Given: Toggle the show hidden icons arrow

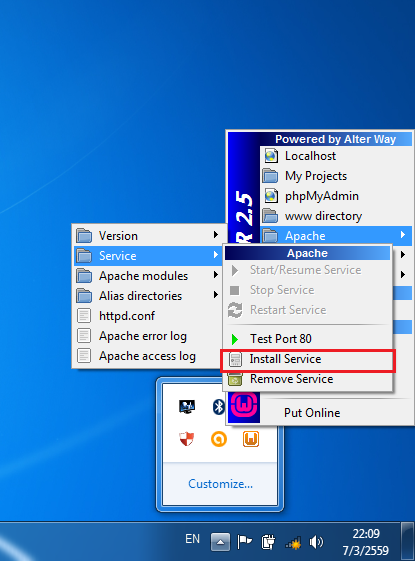Looking at the screenshot, I should pyautogui.click(x=220, y=542).
